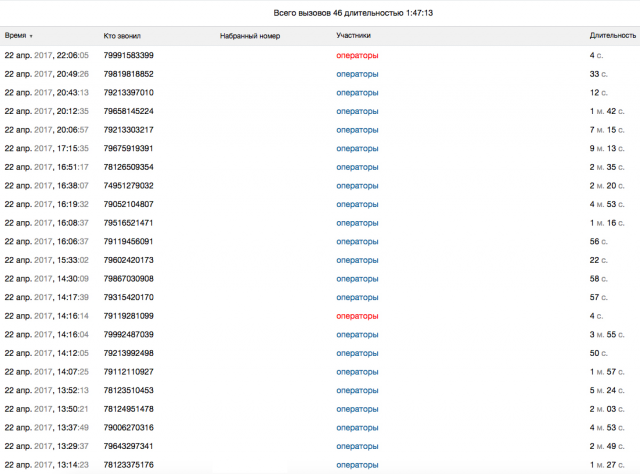Open операторы link for 79213303217
The image size is (640, 474).
357,130
